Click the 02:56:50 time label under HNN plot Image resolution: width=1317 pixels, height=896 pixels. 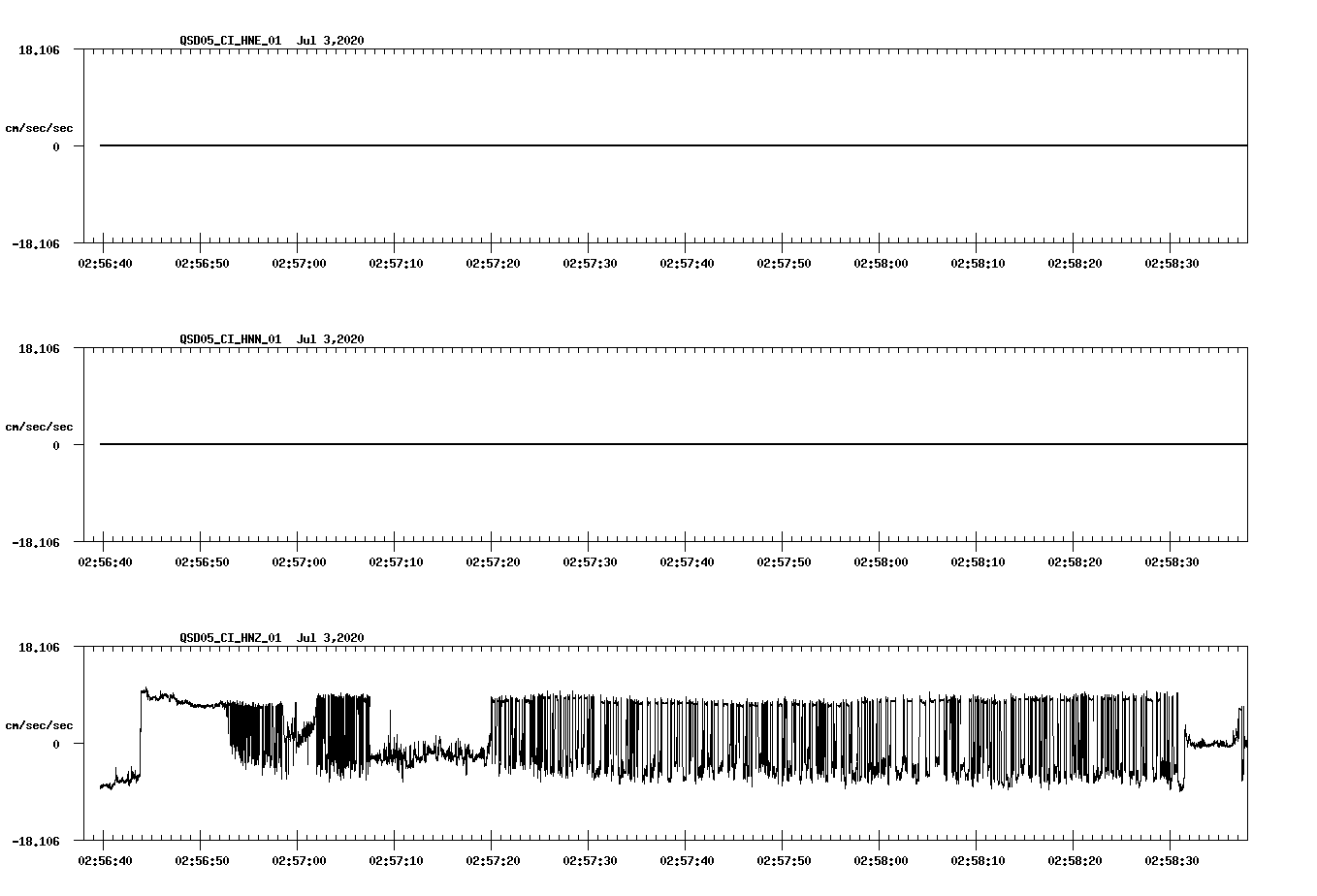pyautogui.click(x=202, y=562)
